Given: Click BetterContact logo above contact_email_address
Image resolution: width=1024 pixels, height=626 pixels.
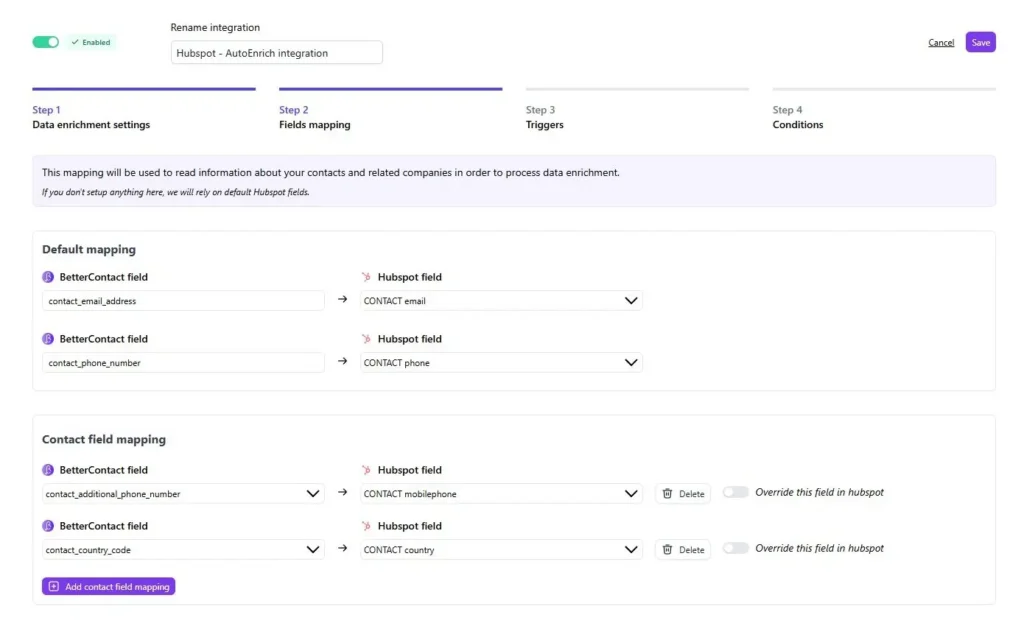Looking at the screenshot, I should pyautogui.click(x=48, y=277).
